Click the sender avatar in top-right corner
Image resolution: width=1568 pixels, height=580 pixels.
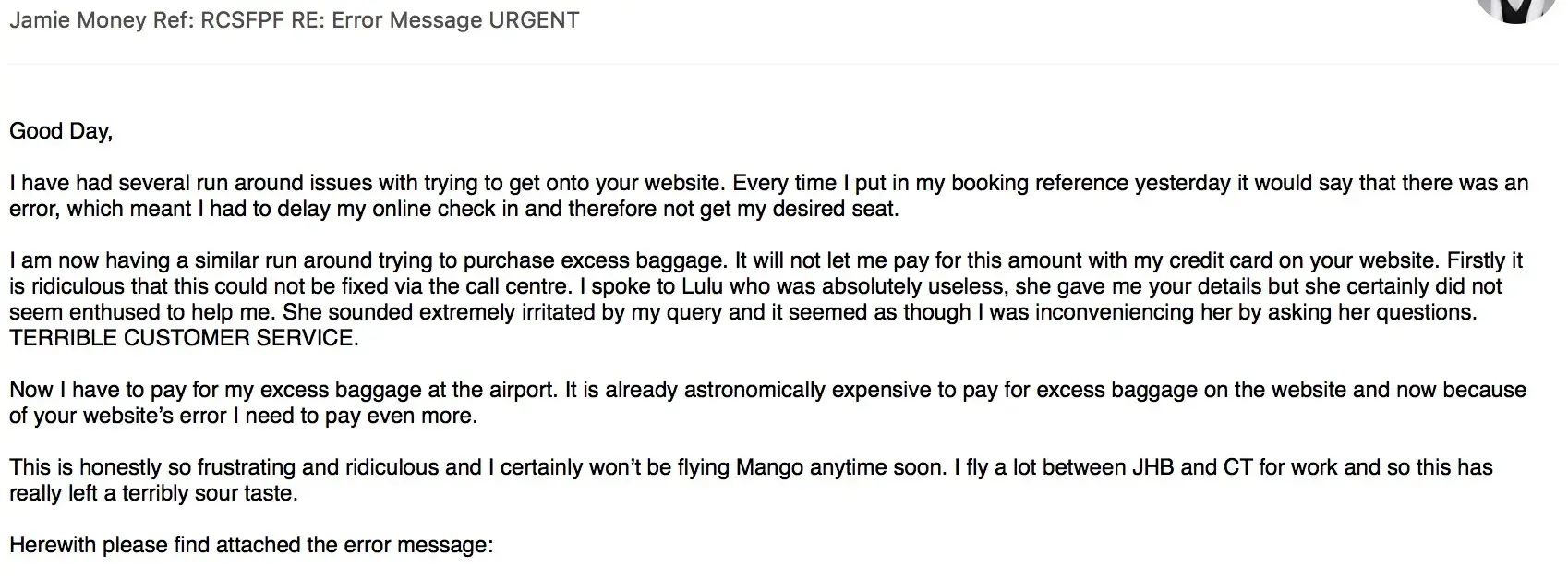click(1515, 9)
